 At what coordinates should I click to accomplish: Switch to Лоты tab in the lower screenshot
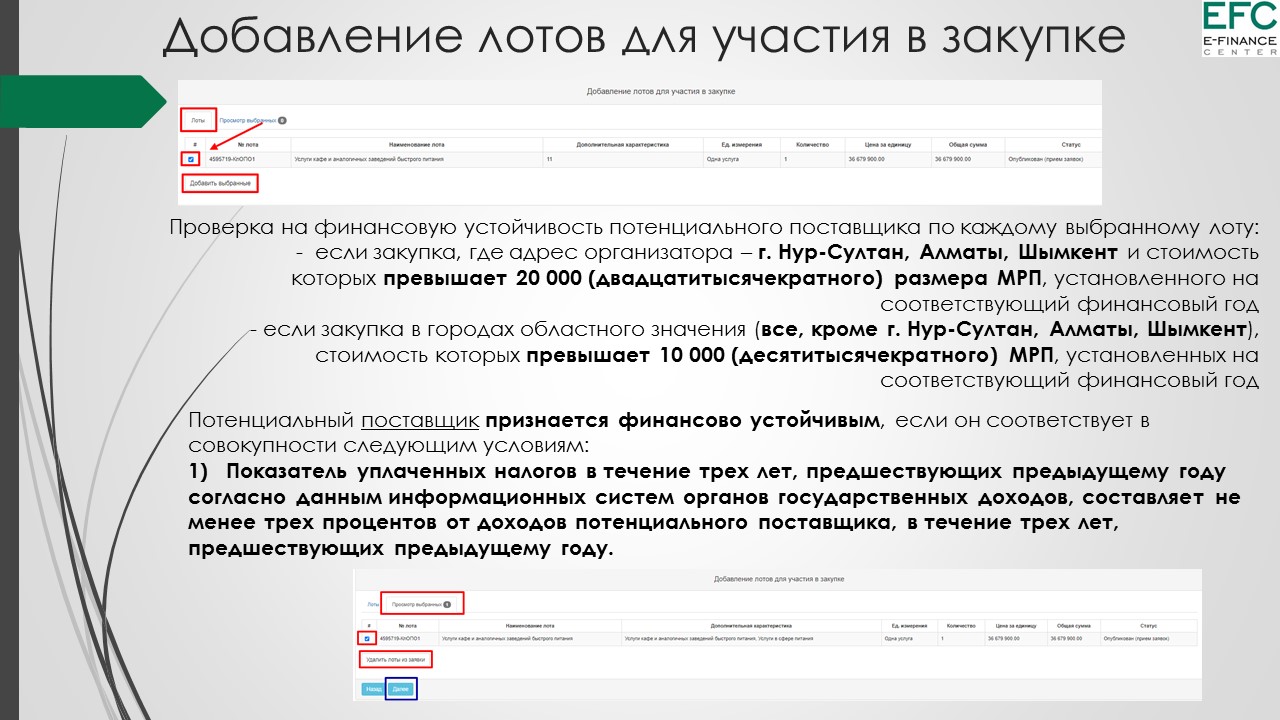click(x=372, y=604)
